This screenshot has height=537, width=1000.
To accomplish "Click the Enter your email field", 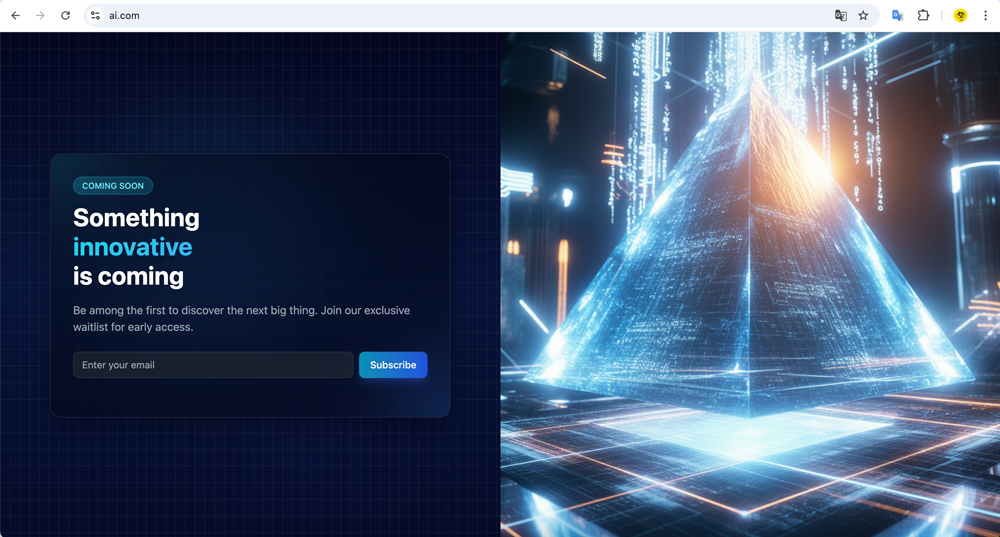I will tap(213, 365).
